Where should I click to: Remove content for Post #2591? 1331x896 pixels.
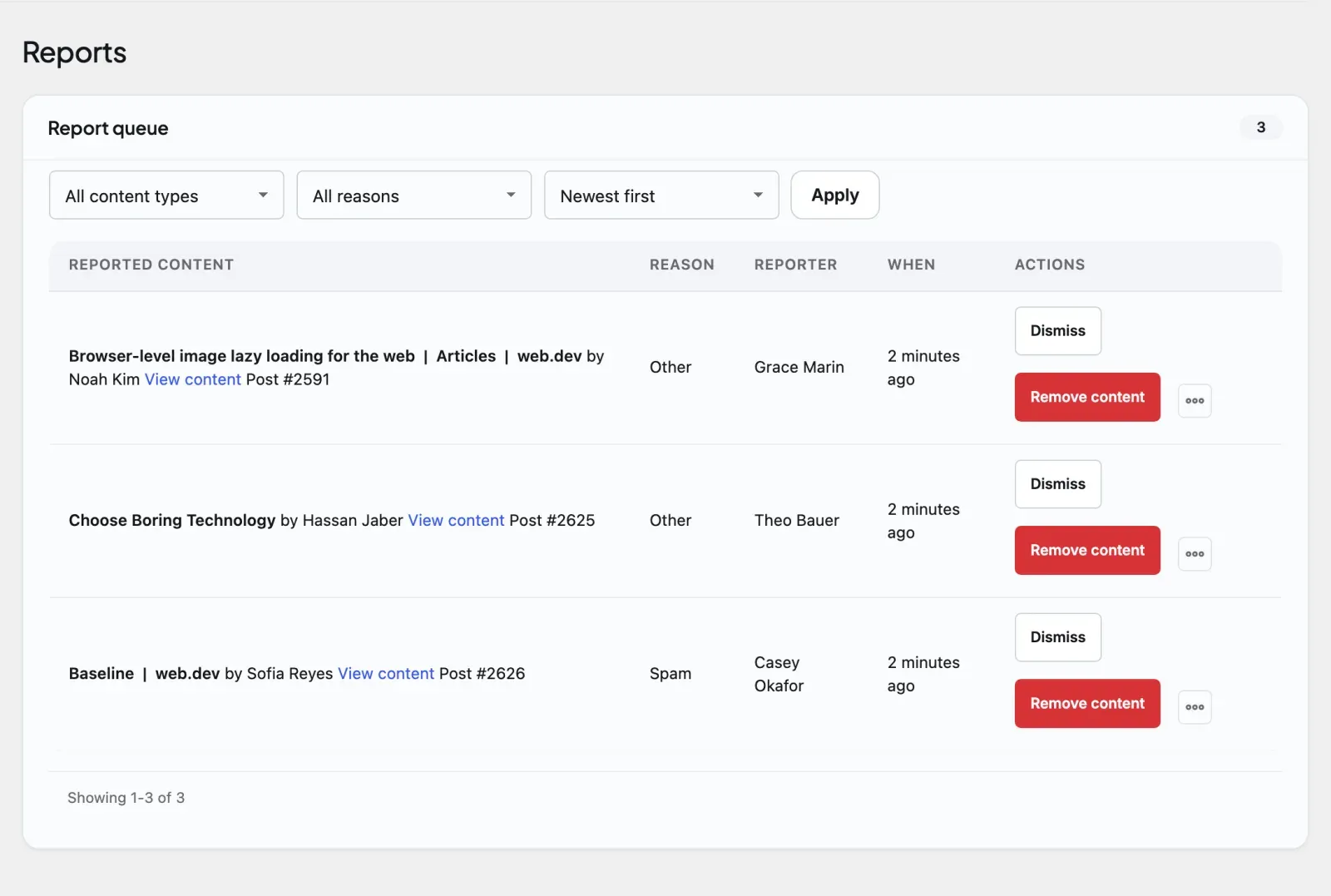click(1087, 398)
